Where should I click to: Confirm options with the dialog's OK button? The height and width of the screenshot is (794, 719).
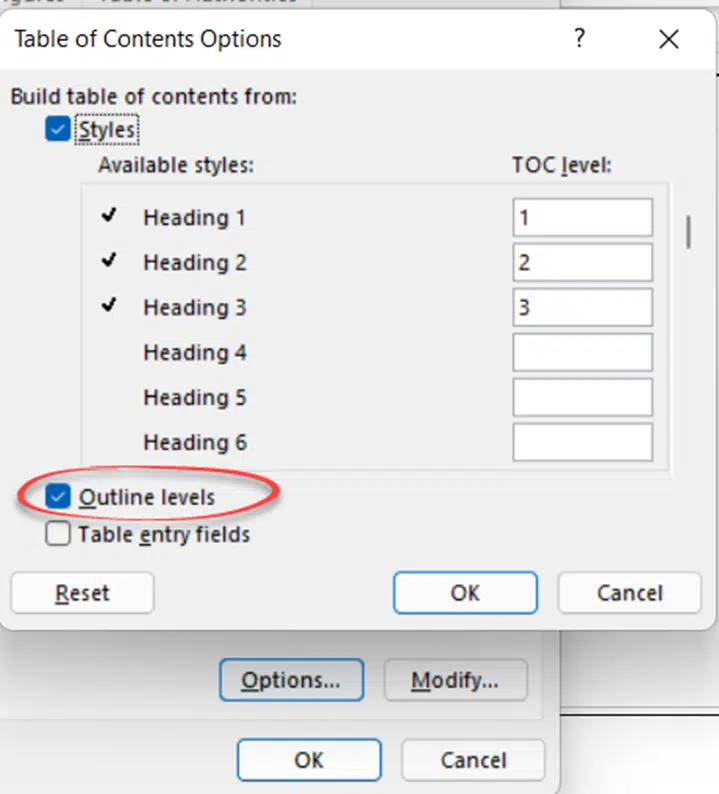[465, 593]
